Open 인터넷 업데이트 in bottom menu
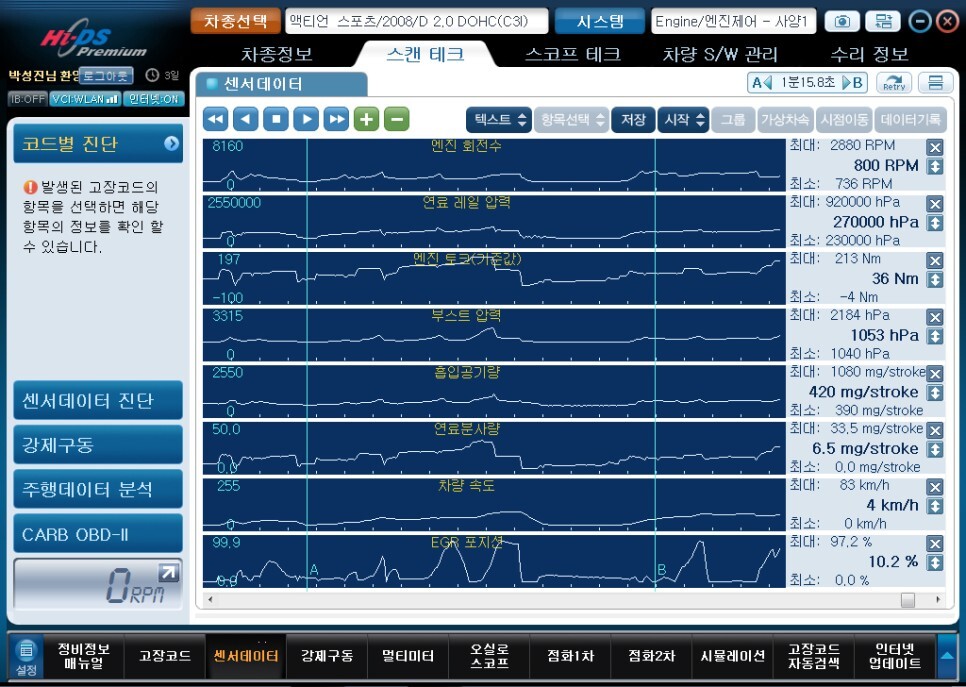The image size is (966, 687). point(895,656)
